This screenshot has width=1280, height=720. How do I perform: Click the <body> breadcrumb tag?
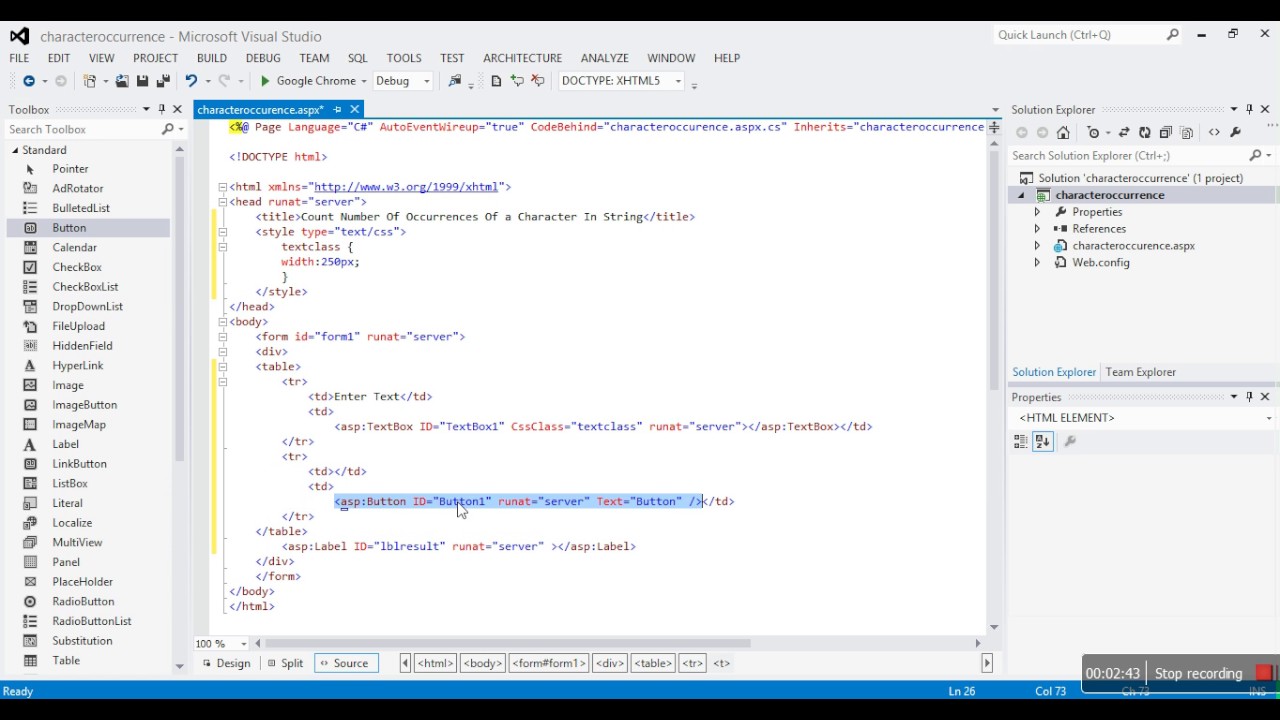point(482,664)
